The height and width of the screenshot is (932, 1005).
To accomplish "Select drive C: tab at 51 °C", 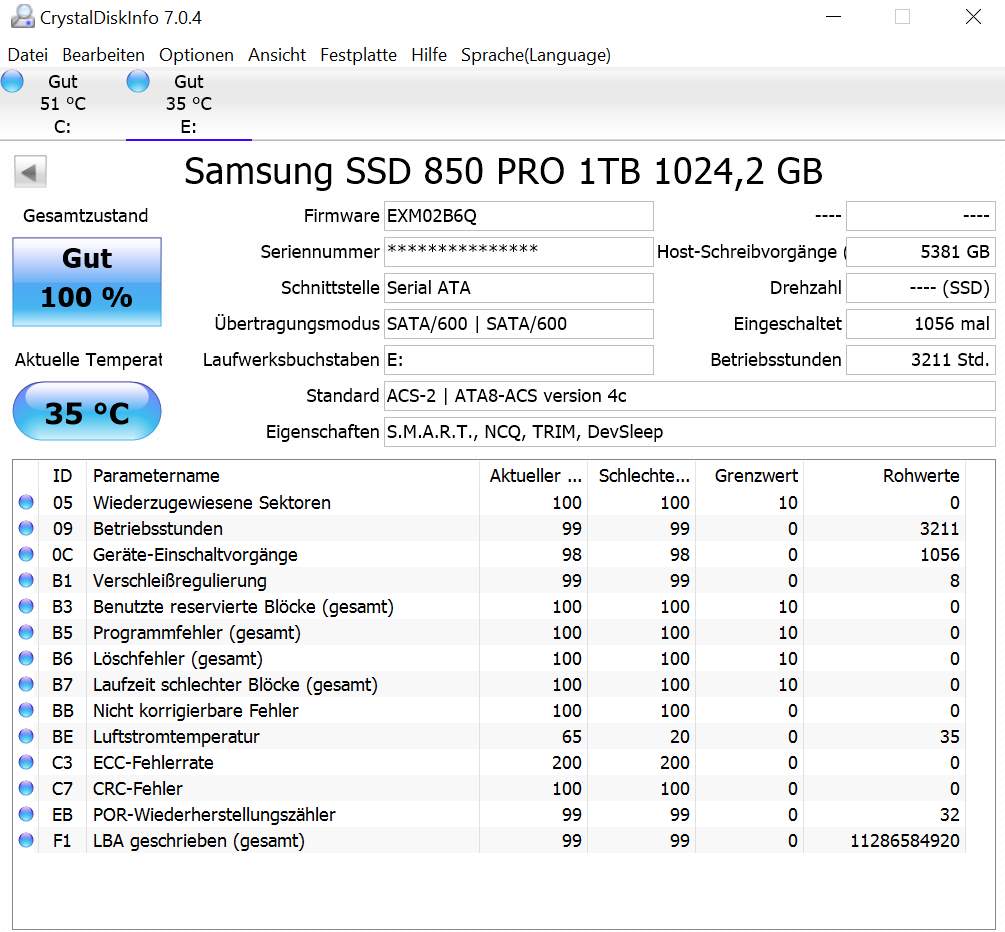I will coord(62,104).
